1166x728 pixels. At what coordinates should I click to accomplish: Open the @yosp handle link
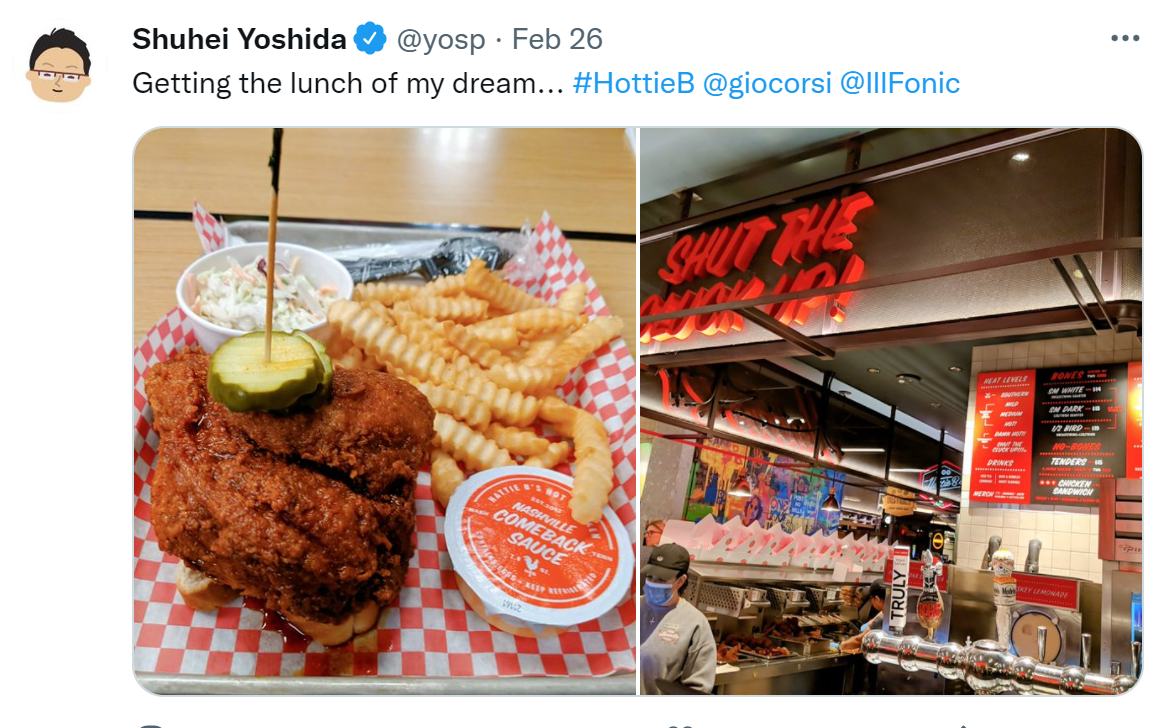point(441,39)
